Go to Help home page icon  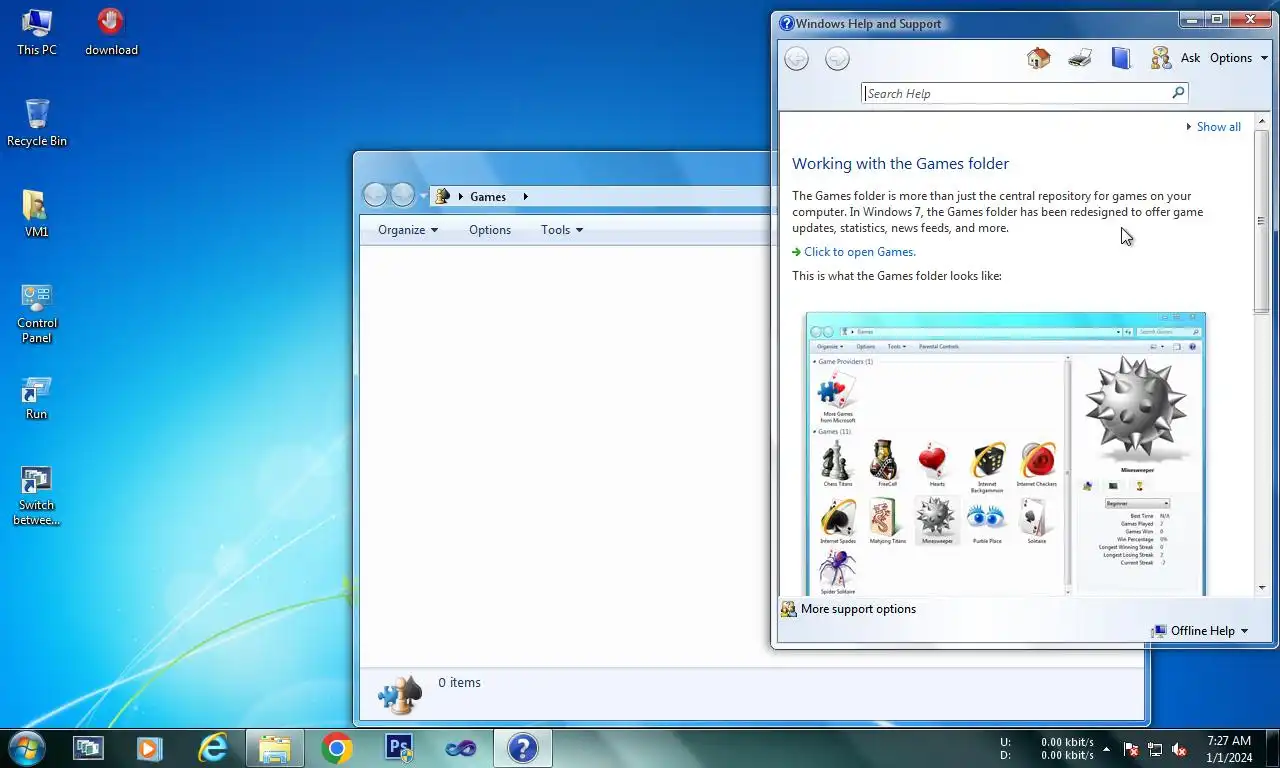click(1038, 58)
